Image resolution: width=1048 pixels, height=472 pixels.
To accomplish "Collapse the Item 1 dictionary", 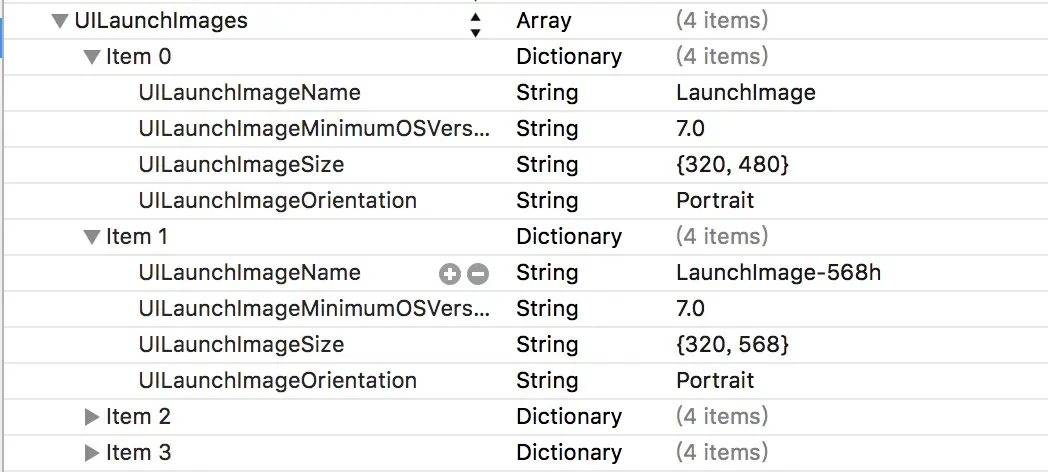I will 92,237.
